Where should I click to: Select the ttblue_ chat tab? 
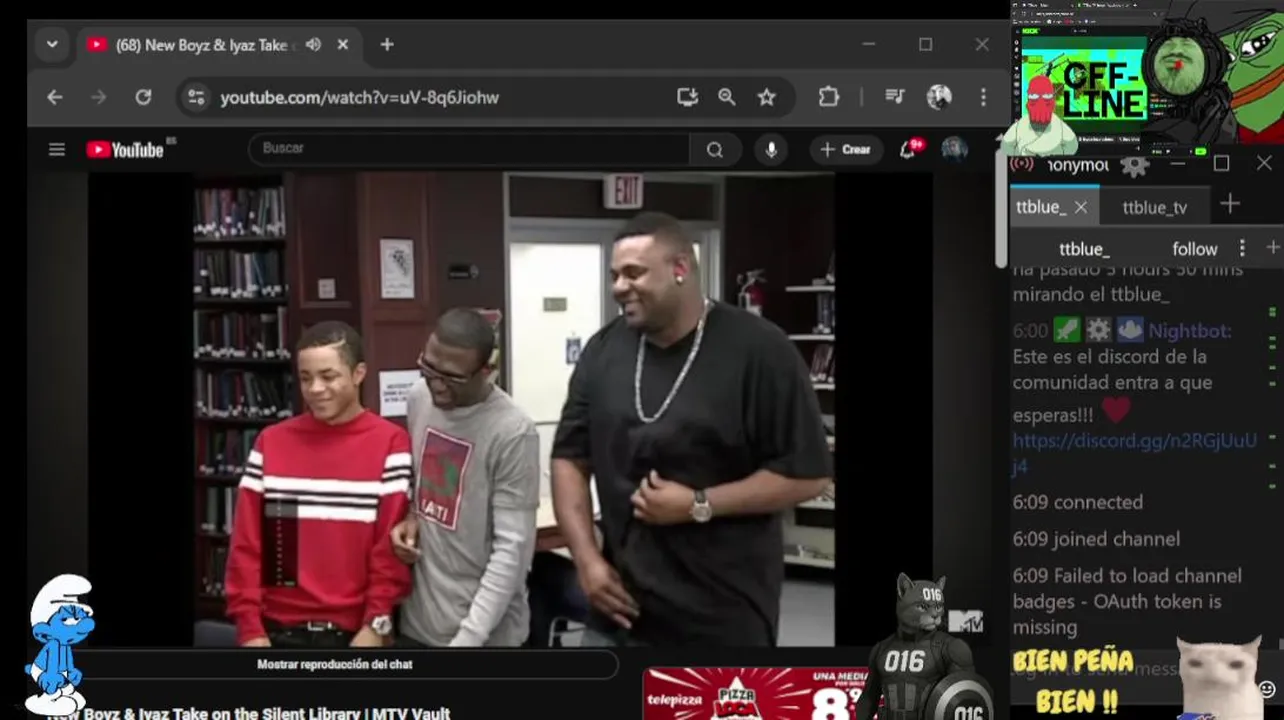tap(1041, 207)
